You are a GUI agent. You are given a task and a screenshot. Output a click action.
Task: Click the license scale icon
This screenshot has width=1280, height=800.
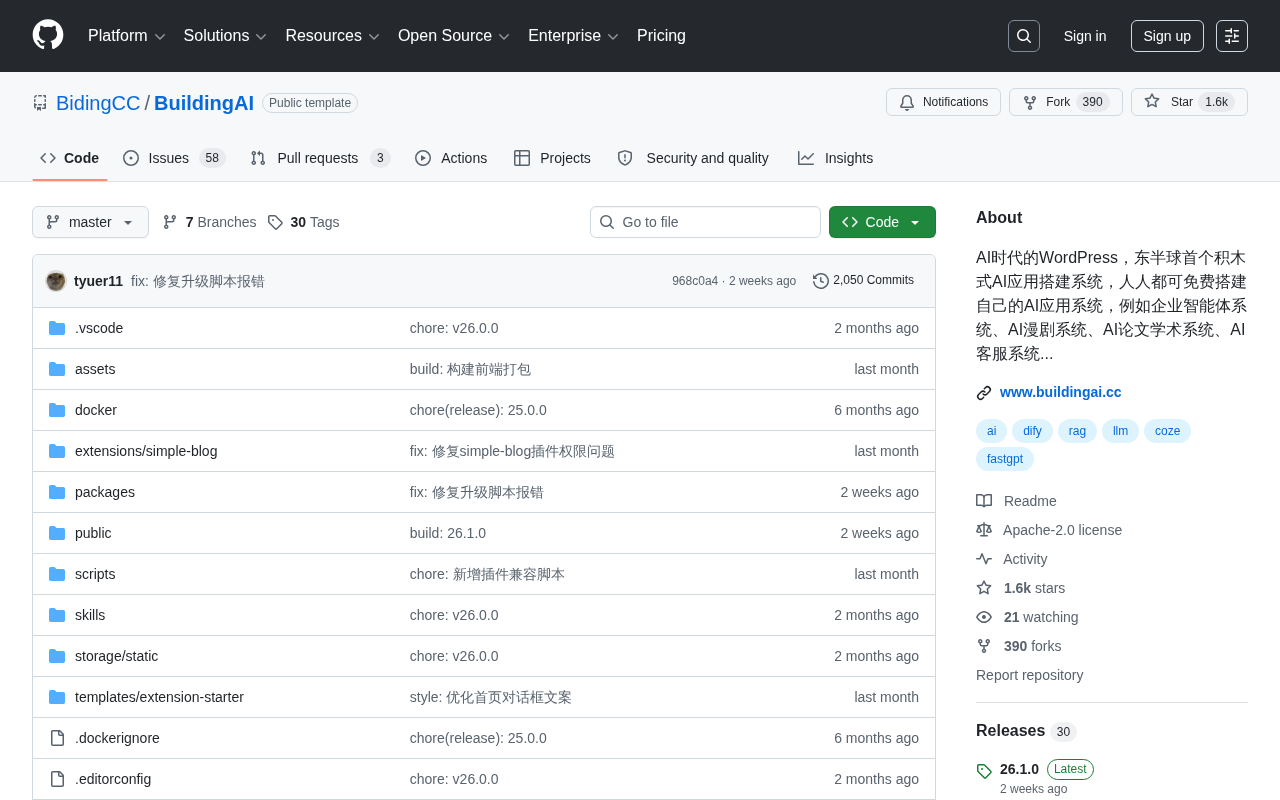(984, 530)
